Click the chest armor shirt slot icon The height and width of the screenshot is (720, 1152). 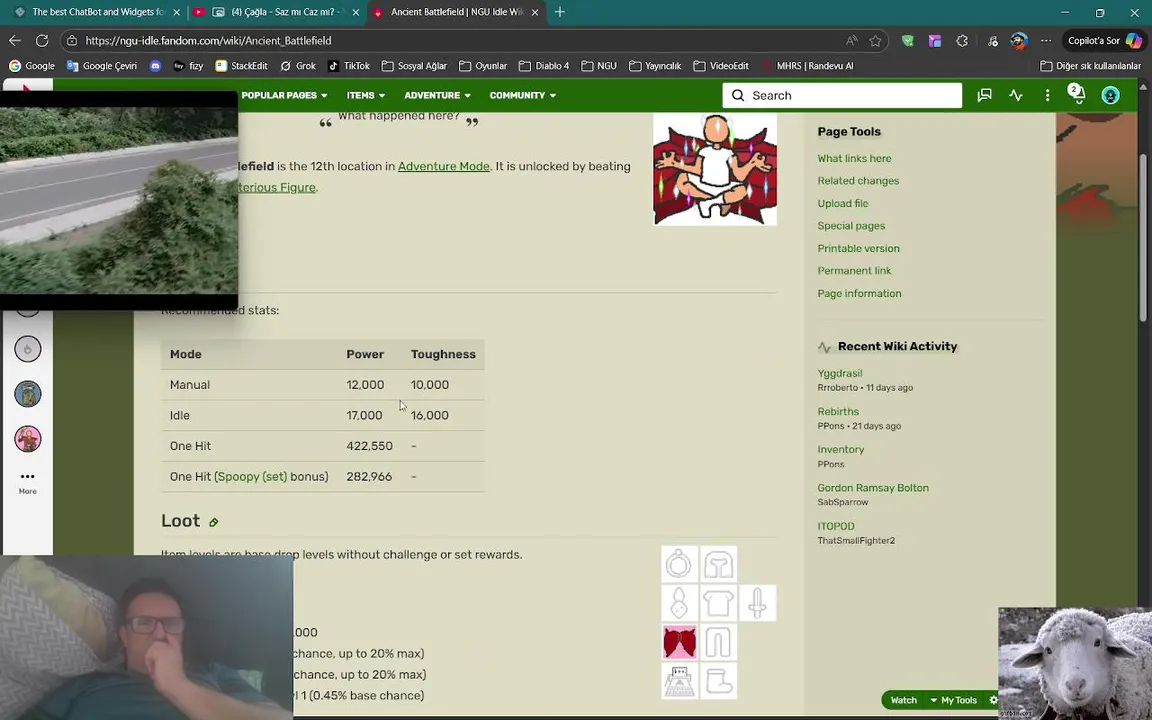(718, 603)
